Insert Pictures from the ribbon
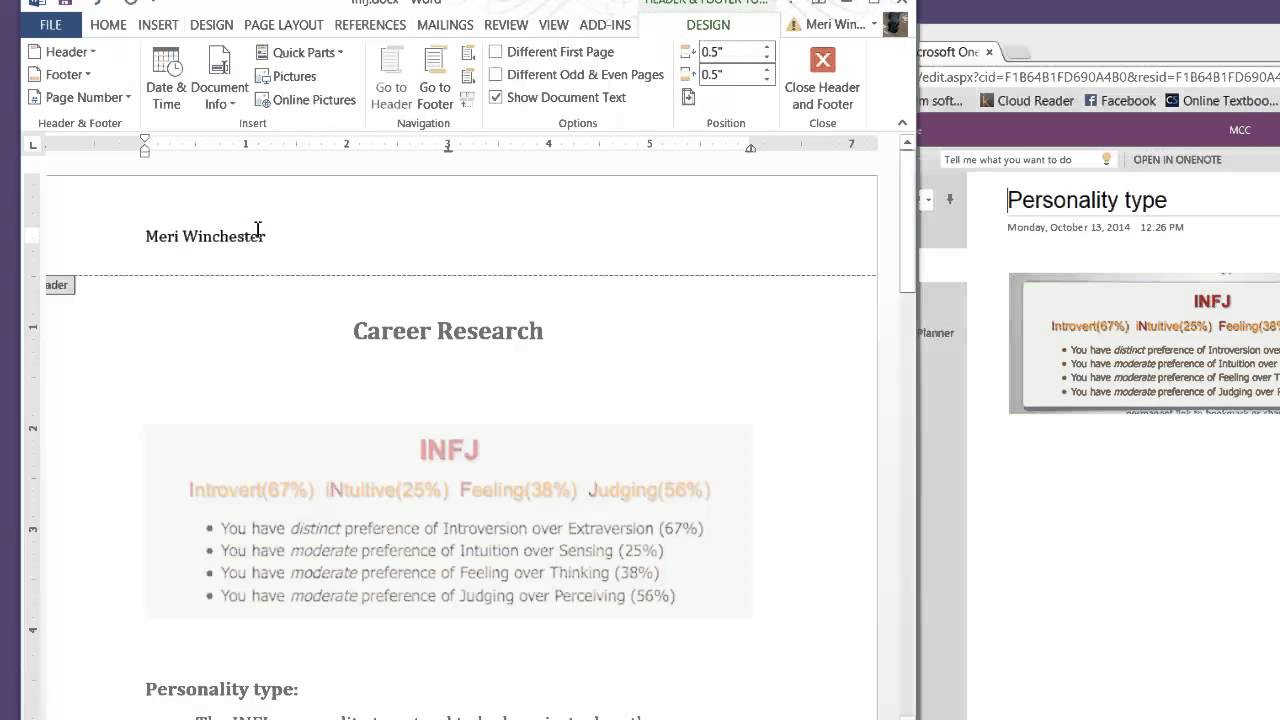The width and height of the screenshot is (1280, 720). coord(286,76)
